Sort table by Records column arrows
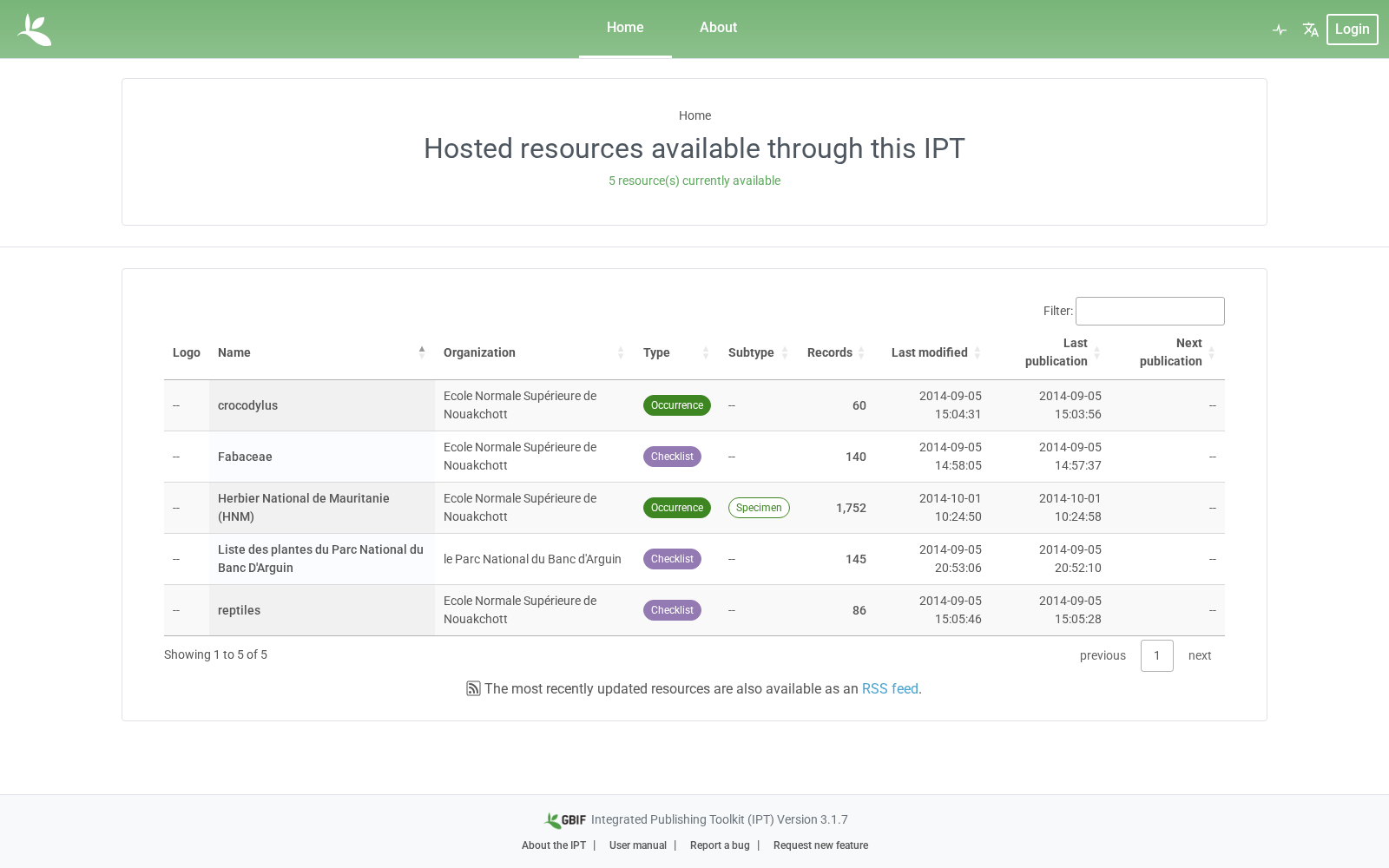 [861, 352]
